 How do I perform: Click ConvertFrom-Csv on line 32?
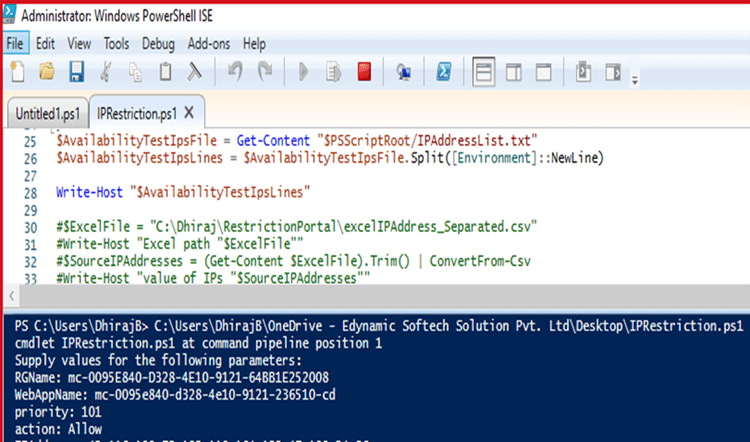pyautogui.click(x=480, y=261)
